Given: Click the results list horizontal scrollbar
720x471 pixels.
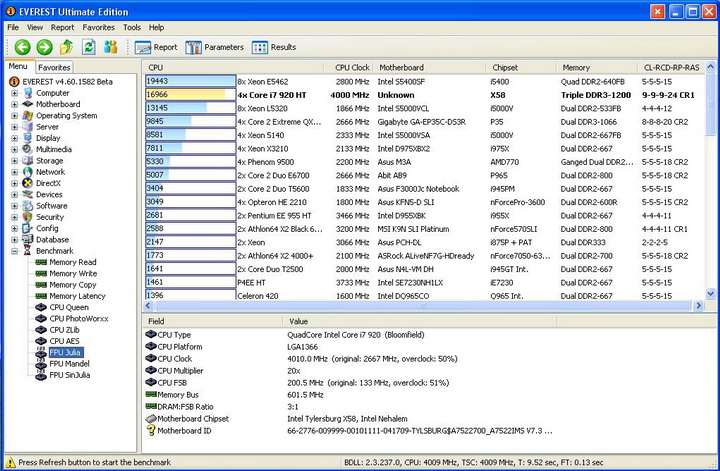Looking at the screenshot, I should tap(422, 305).
